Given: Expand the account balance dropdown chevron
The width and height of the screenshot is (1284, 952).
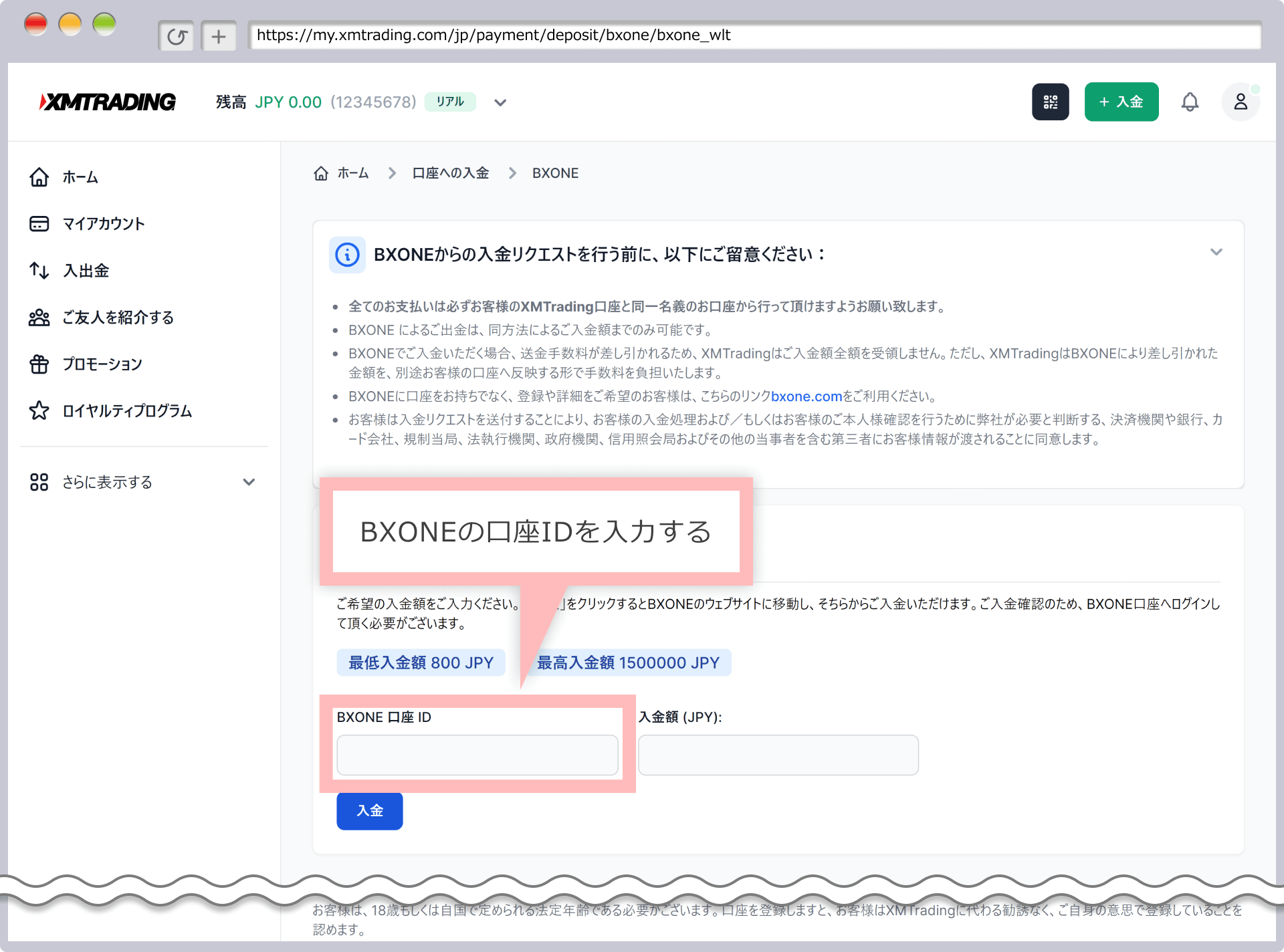Looking at the screenshot, I should (x=500, y=103).
